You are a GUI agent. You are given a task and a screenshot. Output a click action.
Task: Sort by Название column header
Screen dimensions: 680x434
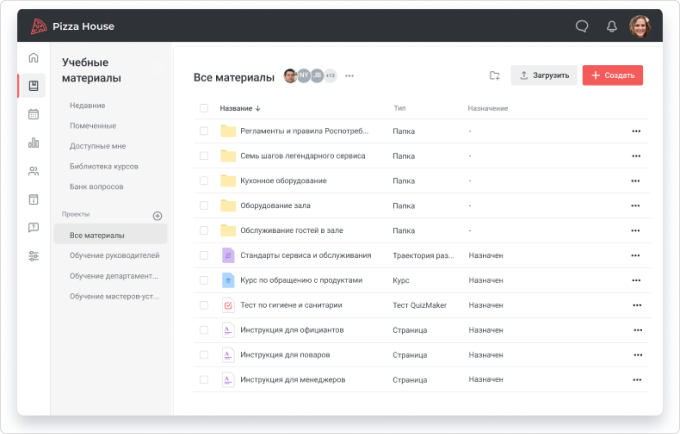click(240, 108)
